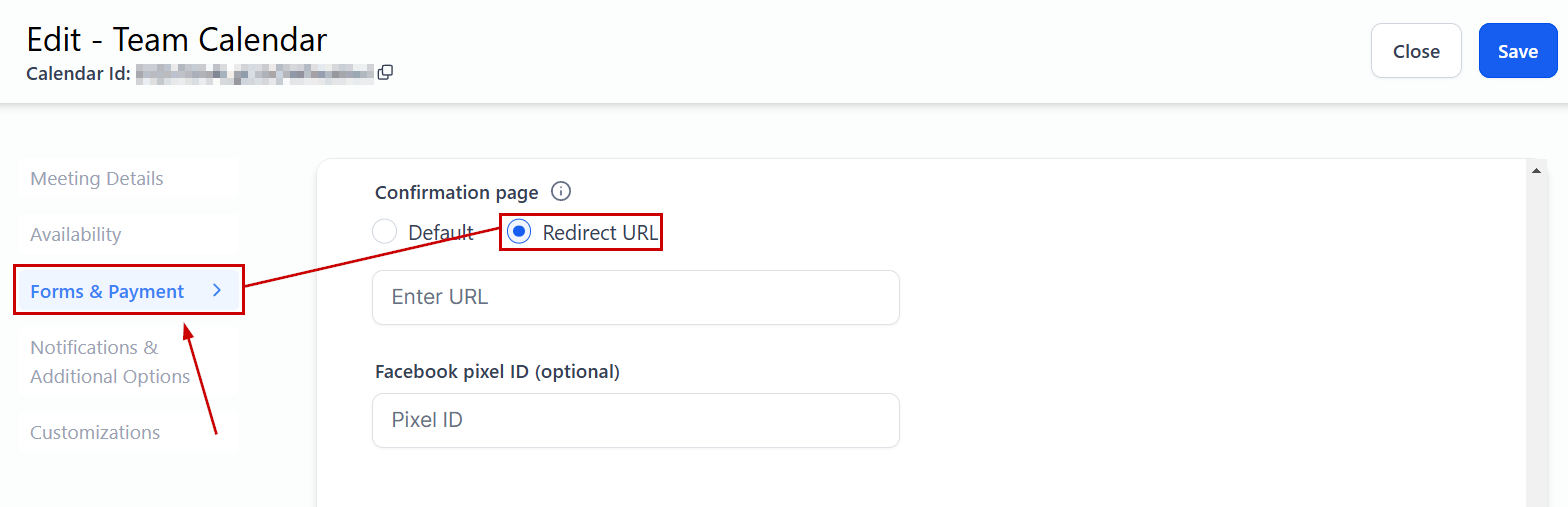Click the 'Redirect URL' label text

click(600, 232)
